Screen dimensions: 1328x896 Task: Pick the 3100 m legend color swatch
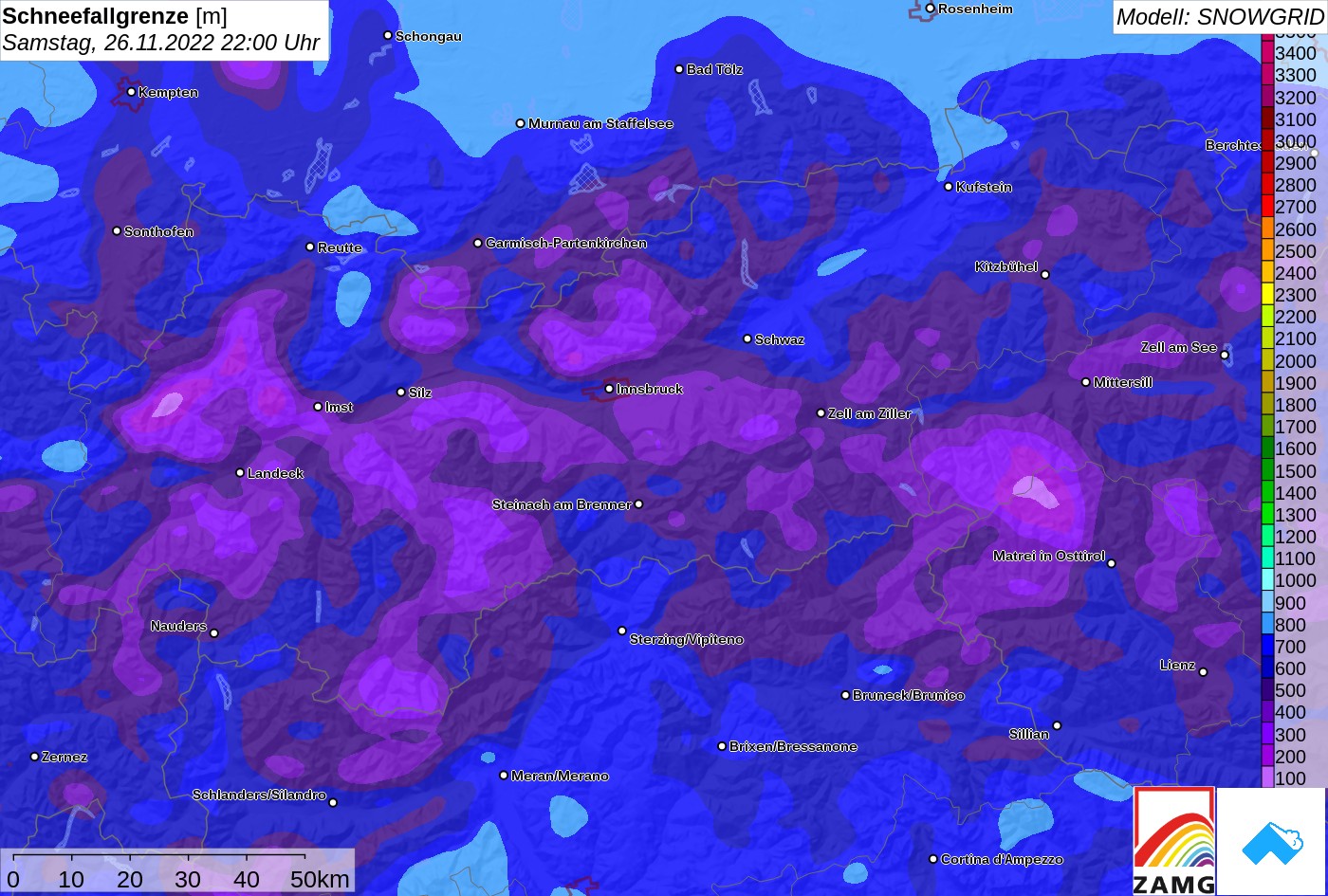coord(1267,118)
